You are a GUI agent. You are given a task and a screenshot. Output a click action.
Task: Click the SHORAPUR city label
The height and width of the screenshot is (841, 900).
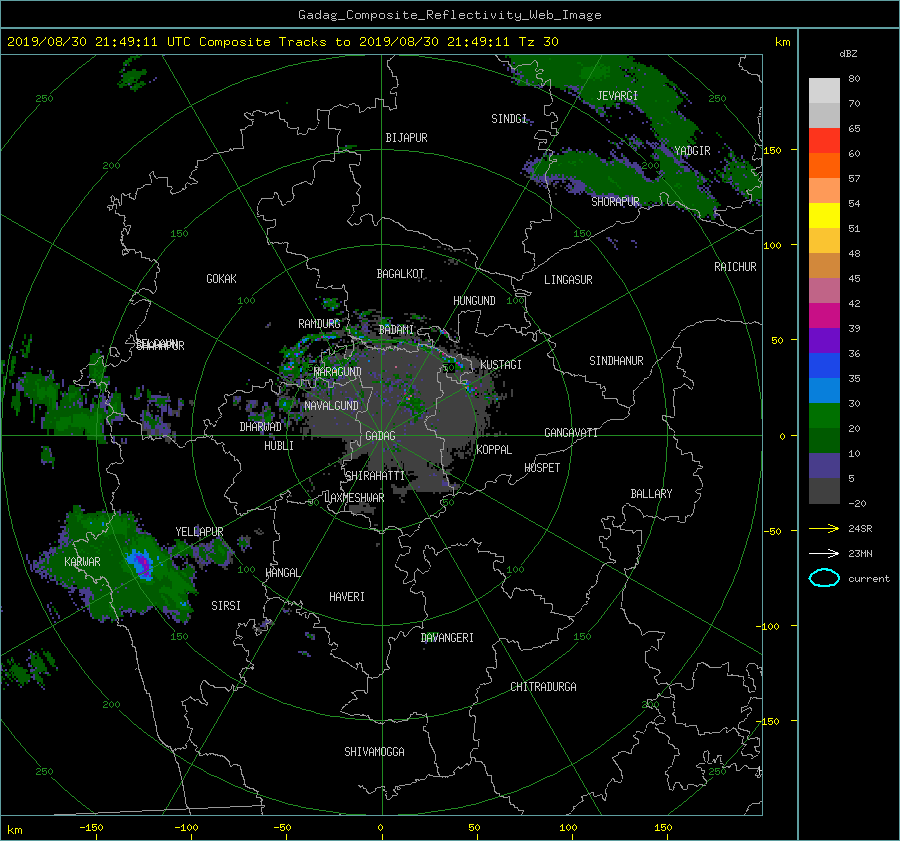pyautogui.click(x=615, y=201)
